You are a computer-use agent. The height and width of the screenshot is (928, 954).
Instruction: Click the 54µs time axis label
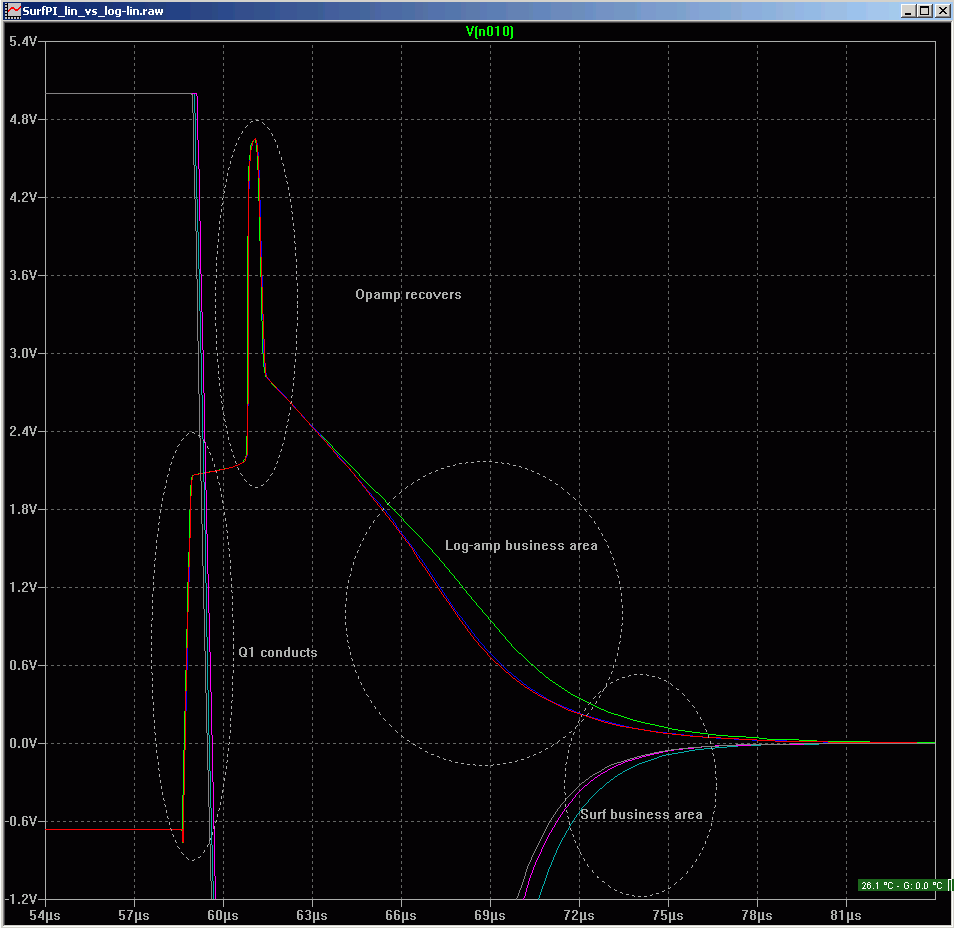tap(45, 915)
